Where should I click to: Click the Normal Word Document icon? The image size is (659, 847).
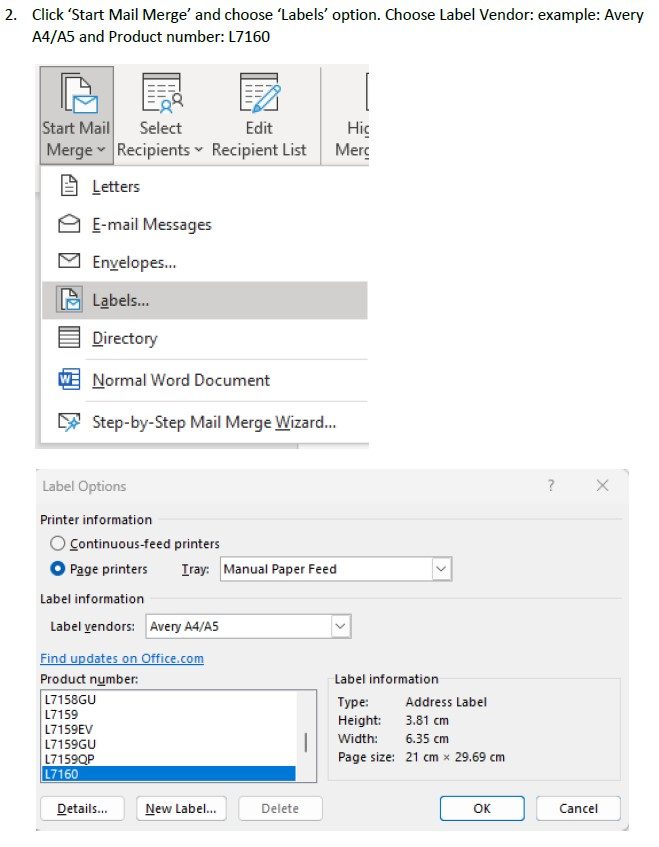[x=69, y=379]
